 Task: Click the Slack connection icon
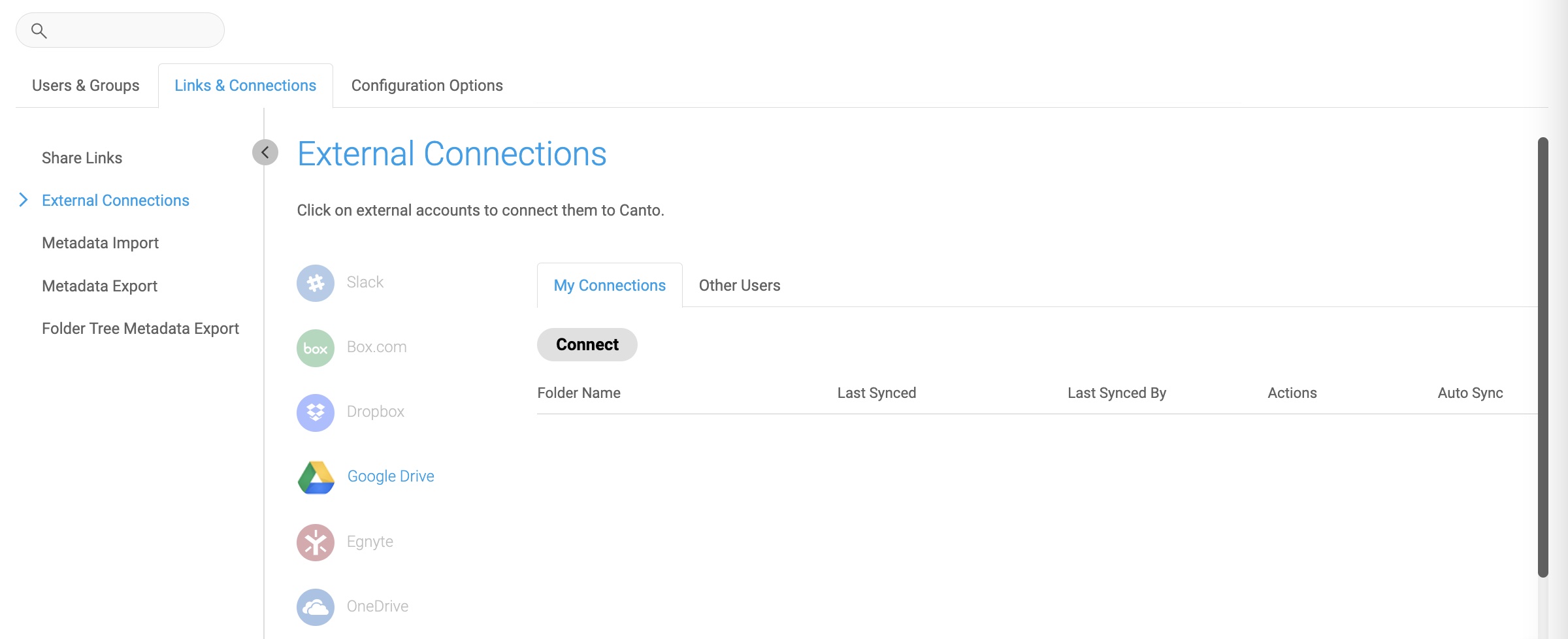316,283
